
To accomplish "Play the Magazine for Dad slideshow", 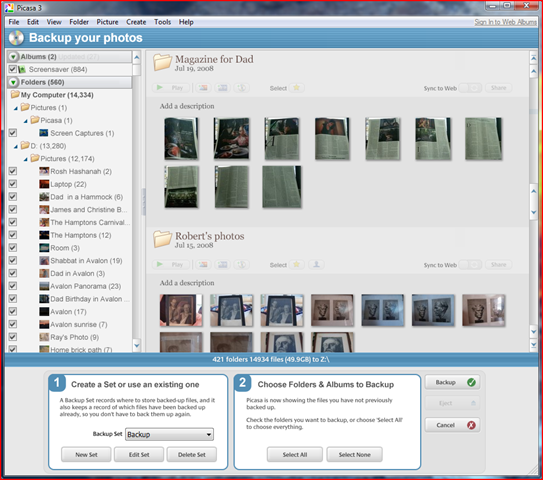I will click(171, 88).
